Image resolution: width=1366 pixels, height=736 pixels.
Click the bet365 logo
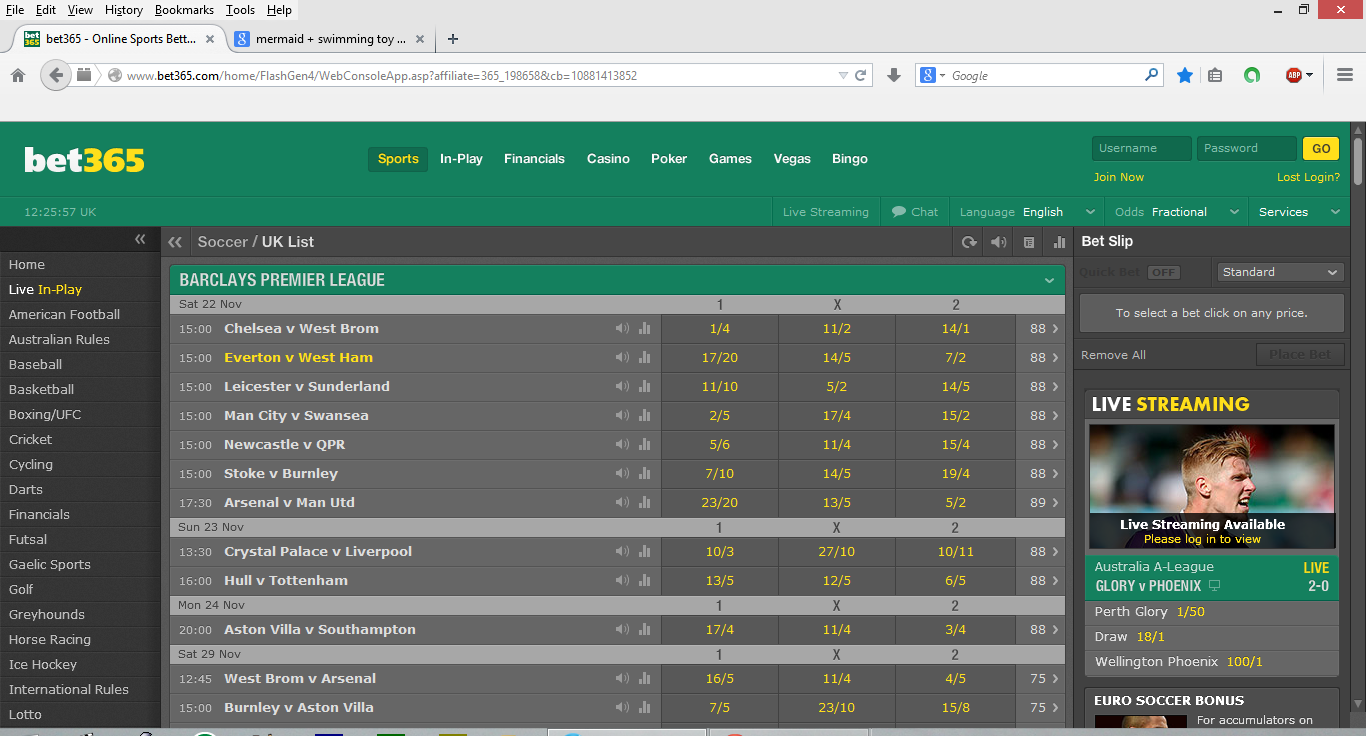pyautogui.click(x=84, y=160)
